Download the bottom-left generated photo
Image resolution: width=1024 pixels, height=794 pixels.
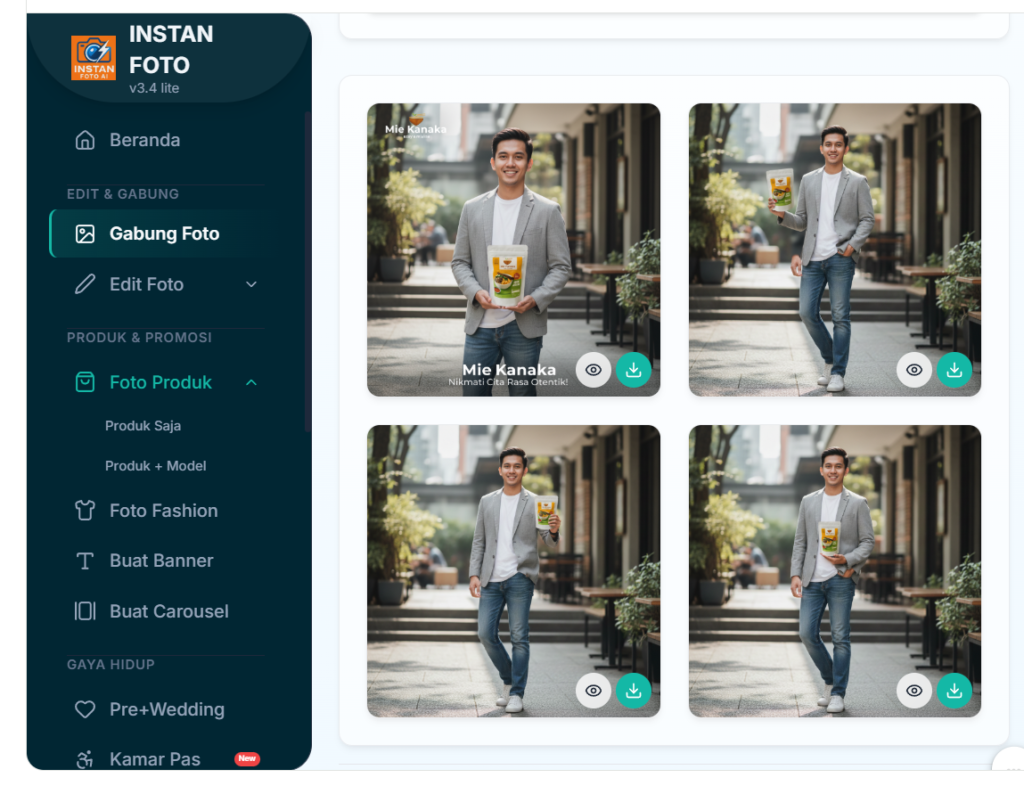(633, 691)
